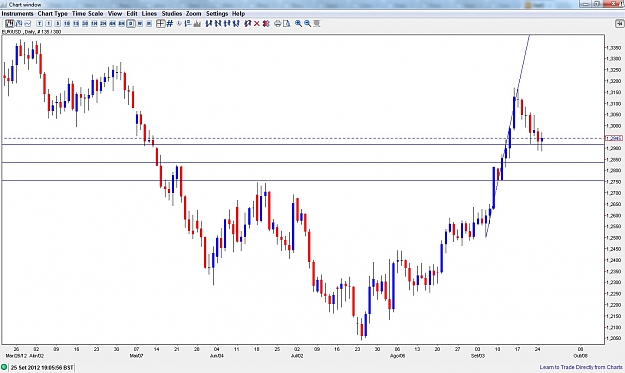Switch to the line chart type icon
This screenshot has width=625, height=373.
point(28,24)
